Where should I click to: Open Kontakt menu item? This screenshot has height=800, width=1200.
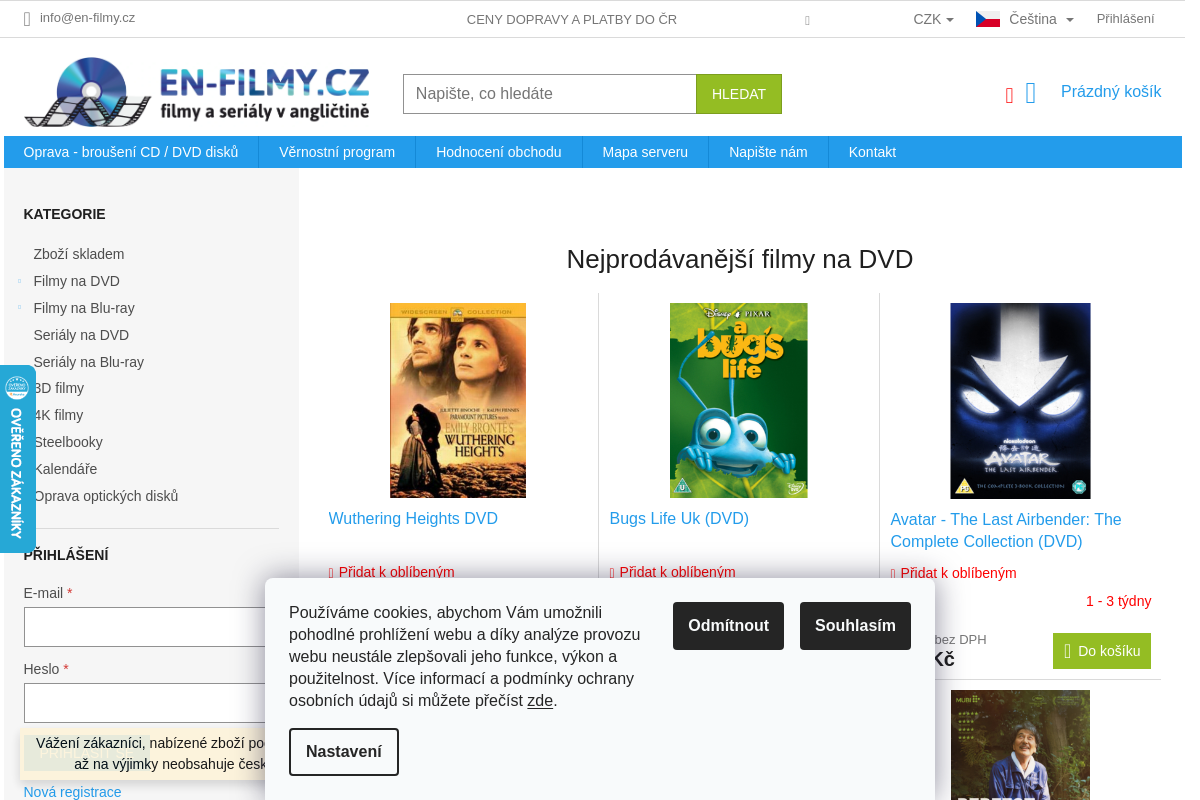(872, 152)
